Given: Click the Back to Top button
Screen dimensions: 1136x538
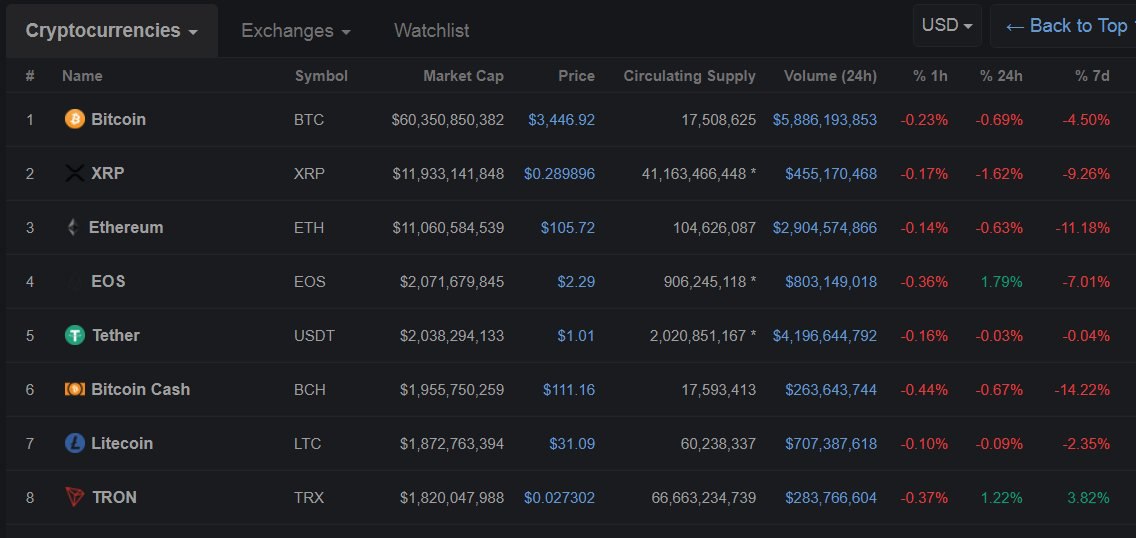Looking at the screenshot, I should 1066,26.
